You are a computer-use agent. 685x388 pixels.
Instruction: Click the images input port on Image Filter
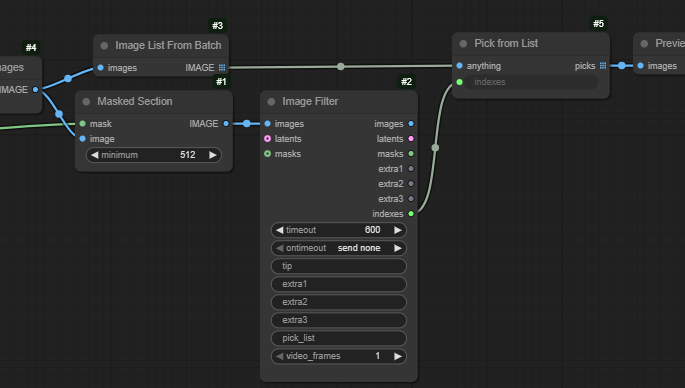click(x=267, y=124)
